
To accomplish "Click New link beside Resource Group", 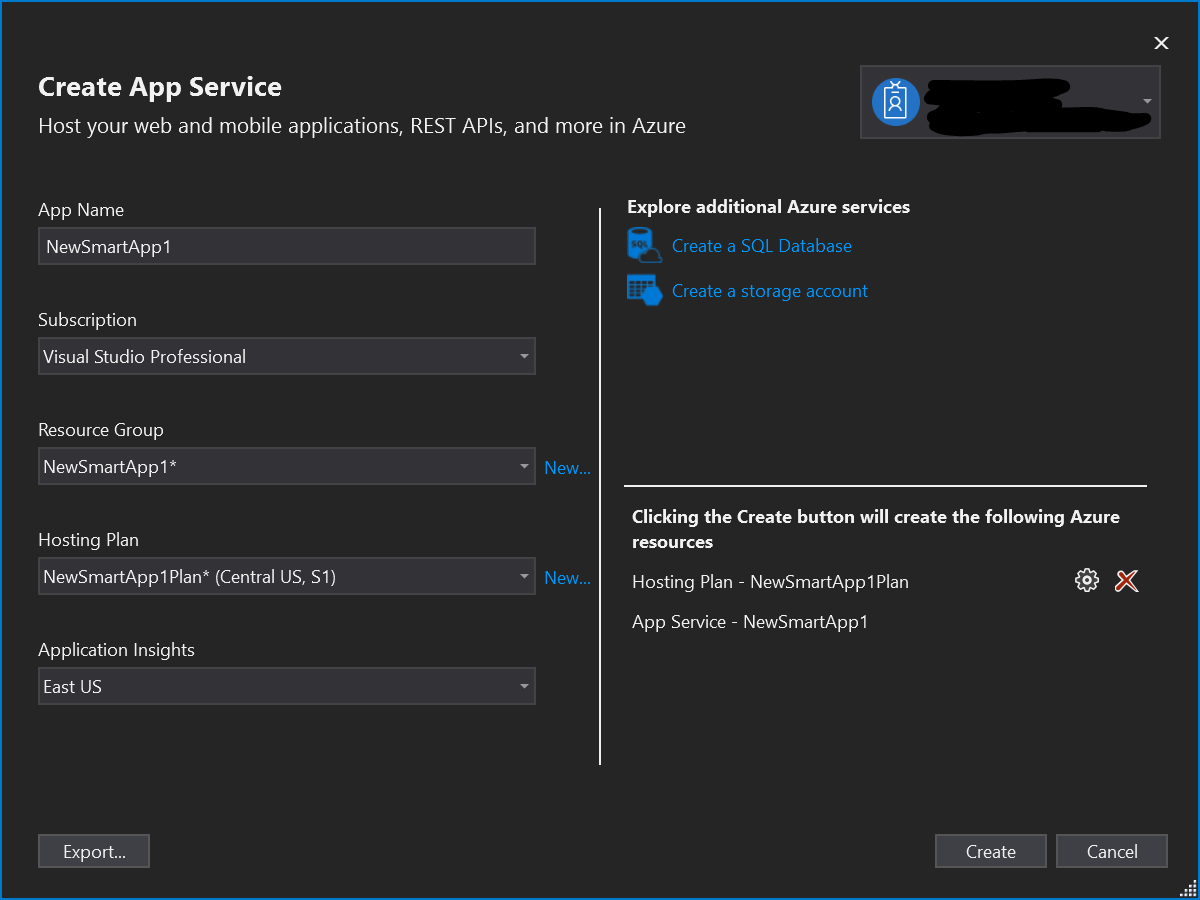I will point(567,467).
